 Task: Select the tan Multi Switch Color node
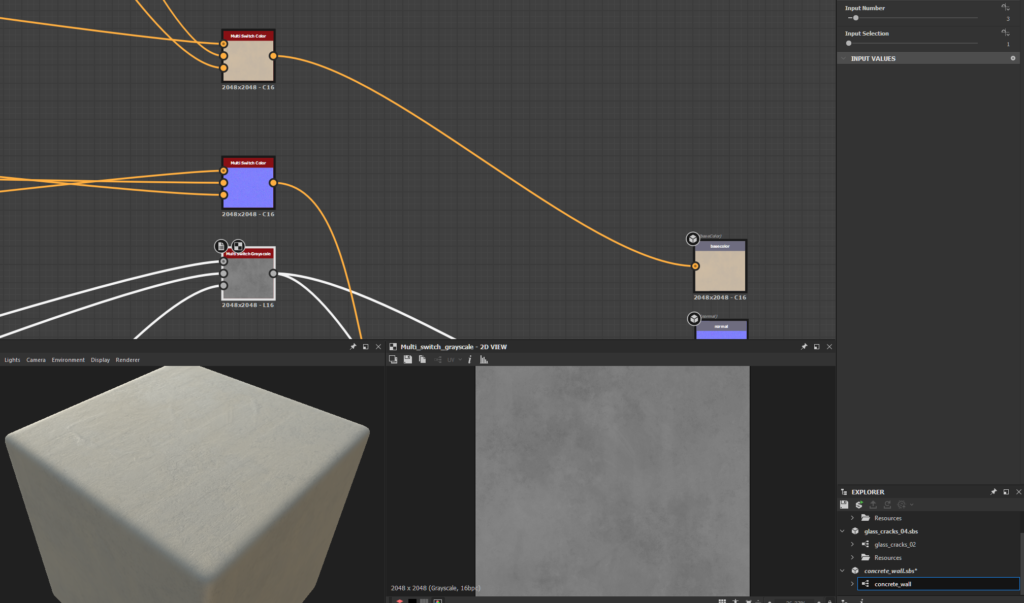pos(248,56)
